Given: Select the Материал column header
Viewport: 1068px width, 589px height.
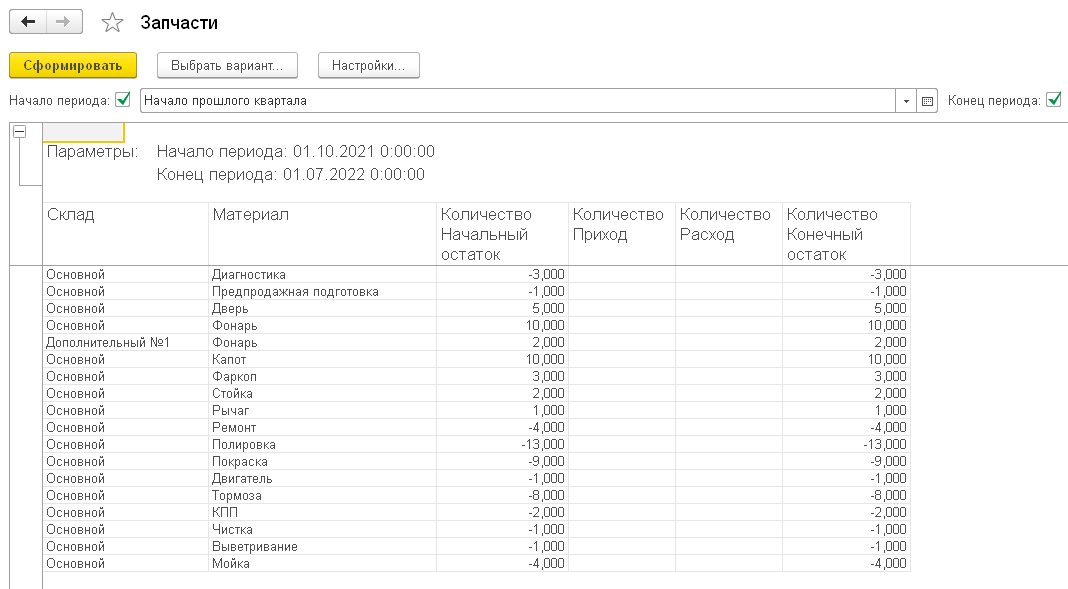Looking at the screenshot, I should tap(322, 234).
